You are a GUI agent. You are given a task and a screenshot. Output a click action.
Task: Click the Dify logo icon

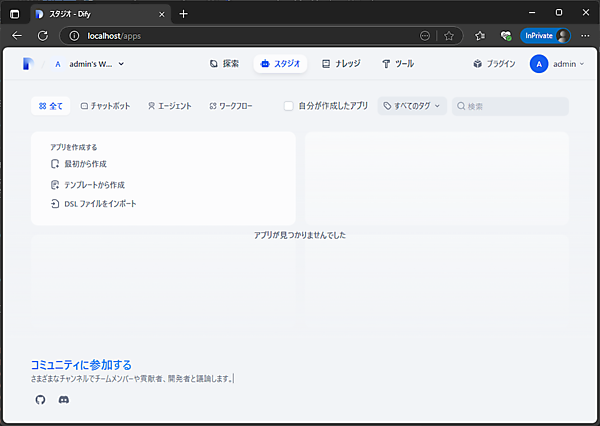27,64
